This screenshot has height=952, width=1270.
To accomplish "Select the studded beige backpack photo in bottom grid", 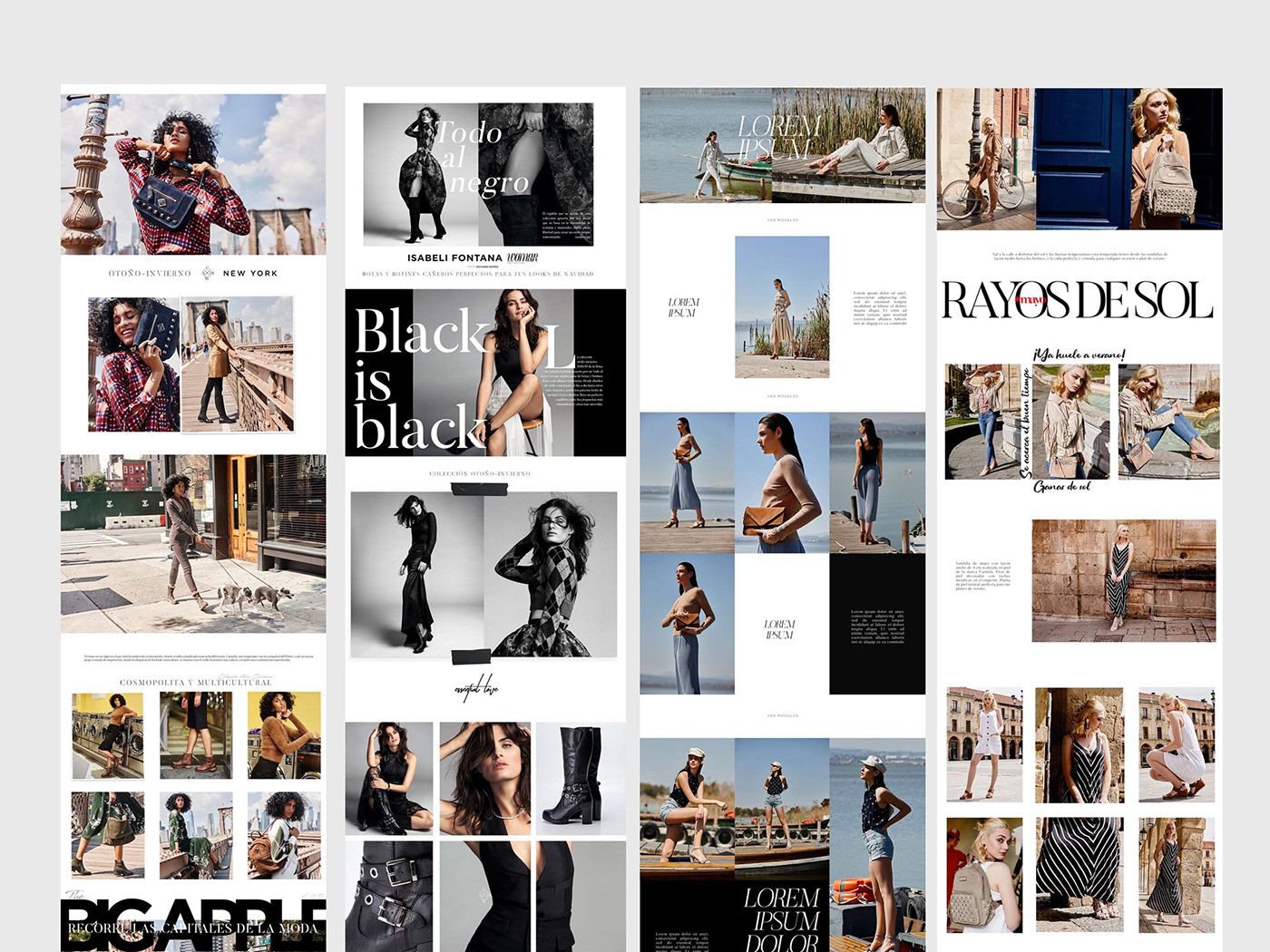I will click(x=984, y=875).
